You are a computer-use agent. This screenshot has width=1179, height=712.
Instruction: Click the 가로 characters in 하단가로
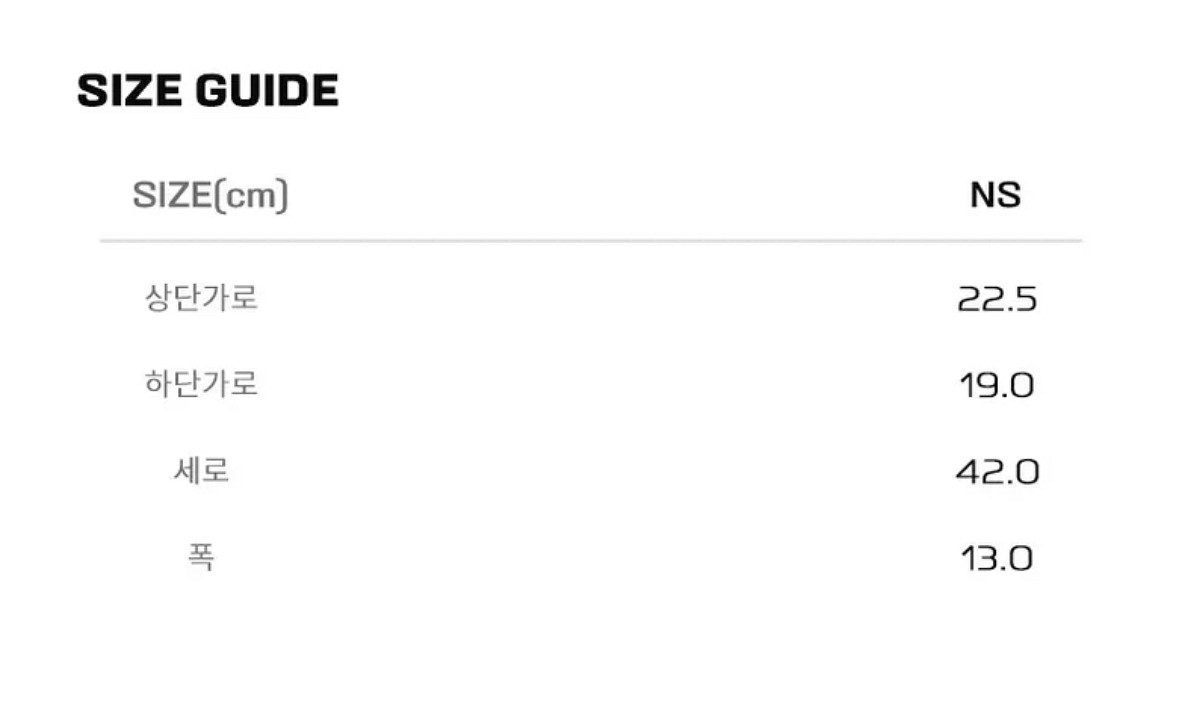click(x=231, y=384)
